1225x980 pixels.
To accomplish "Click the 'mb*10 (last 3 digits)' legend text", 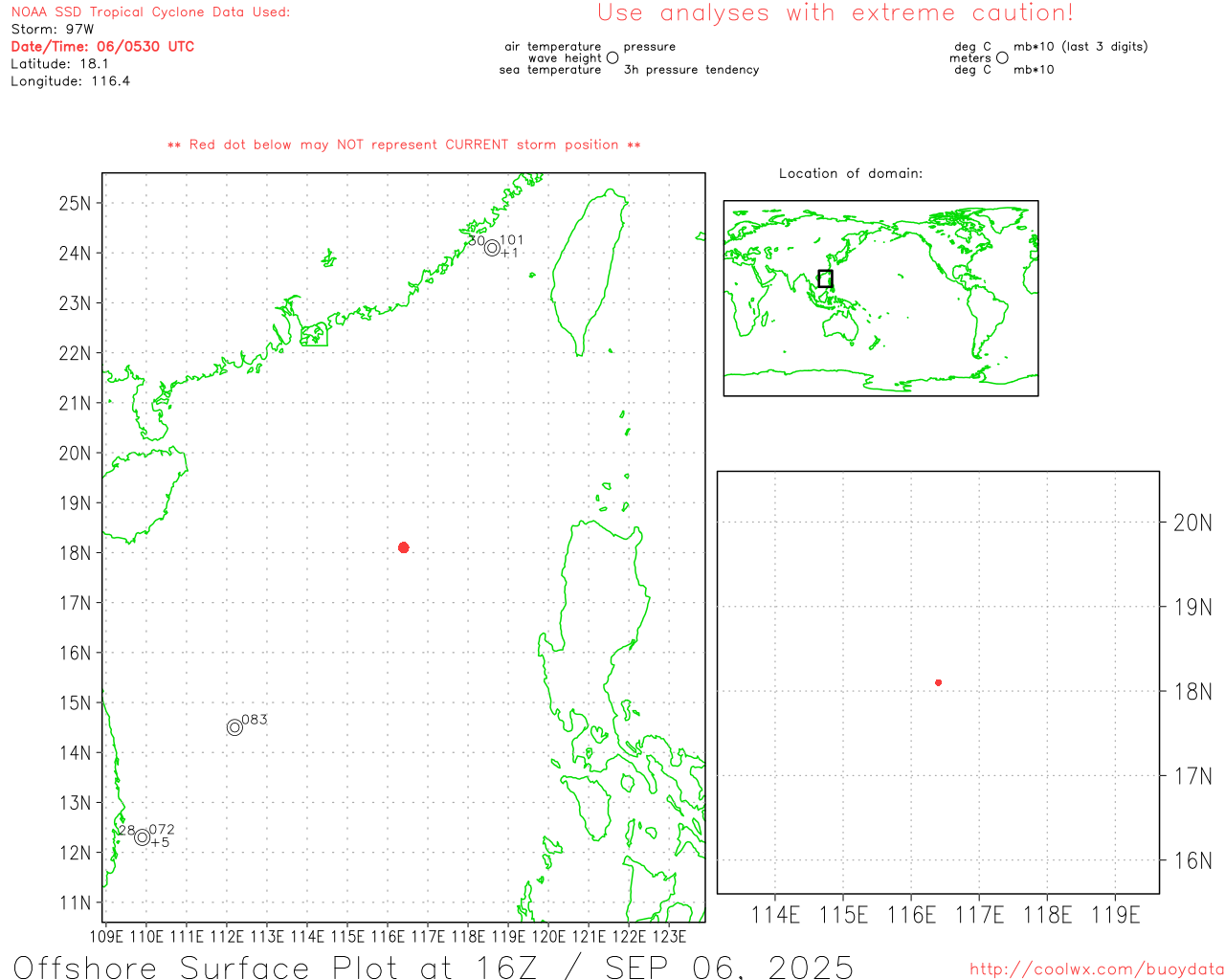I will coord(1080,46).
